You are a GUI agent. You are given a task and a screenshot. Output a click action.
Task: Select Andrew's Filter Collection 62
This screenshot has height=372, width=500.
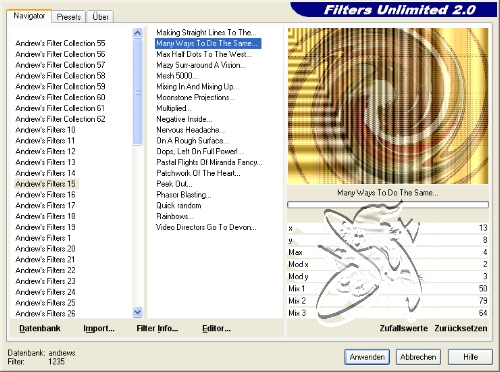click(x=60, y=119)
